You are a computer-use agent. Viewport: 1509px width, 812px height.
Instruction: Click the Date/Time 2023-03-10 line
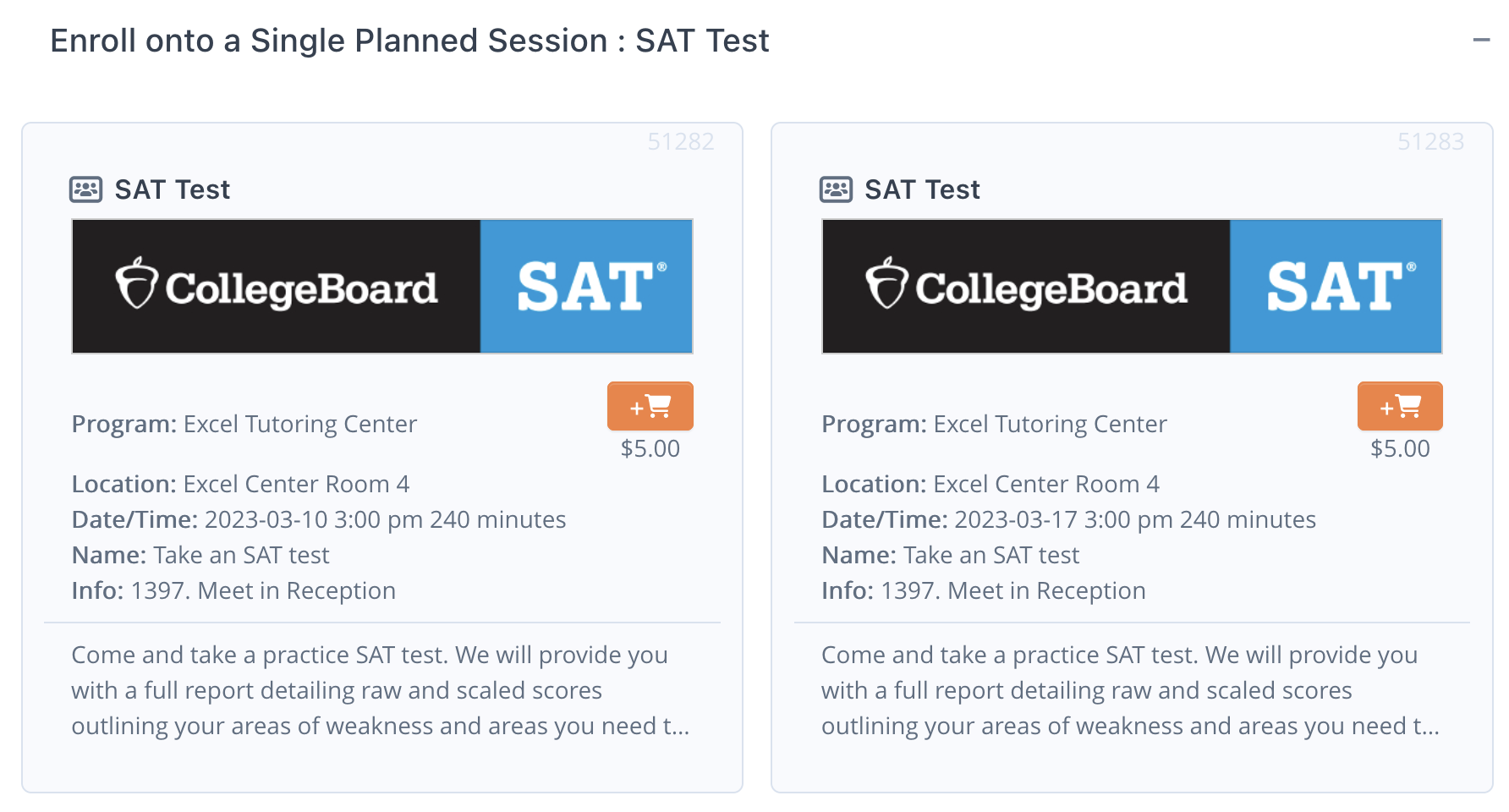click(x=319, y=519)
